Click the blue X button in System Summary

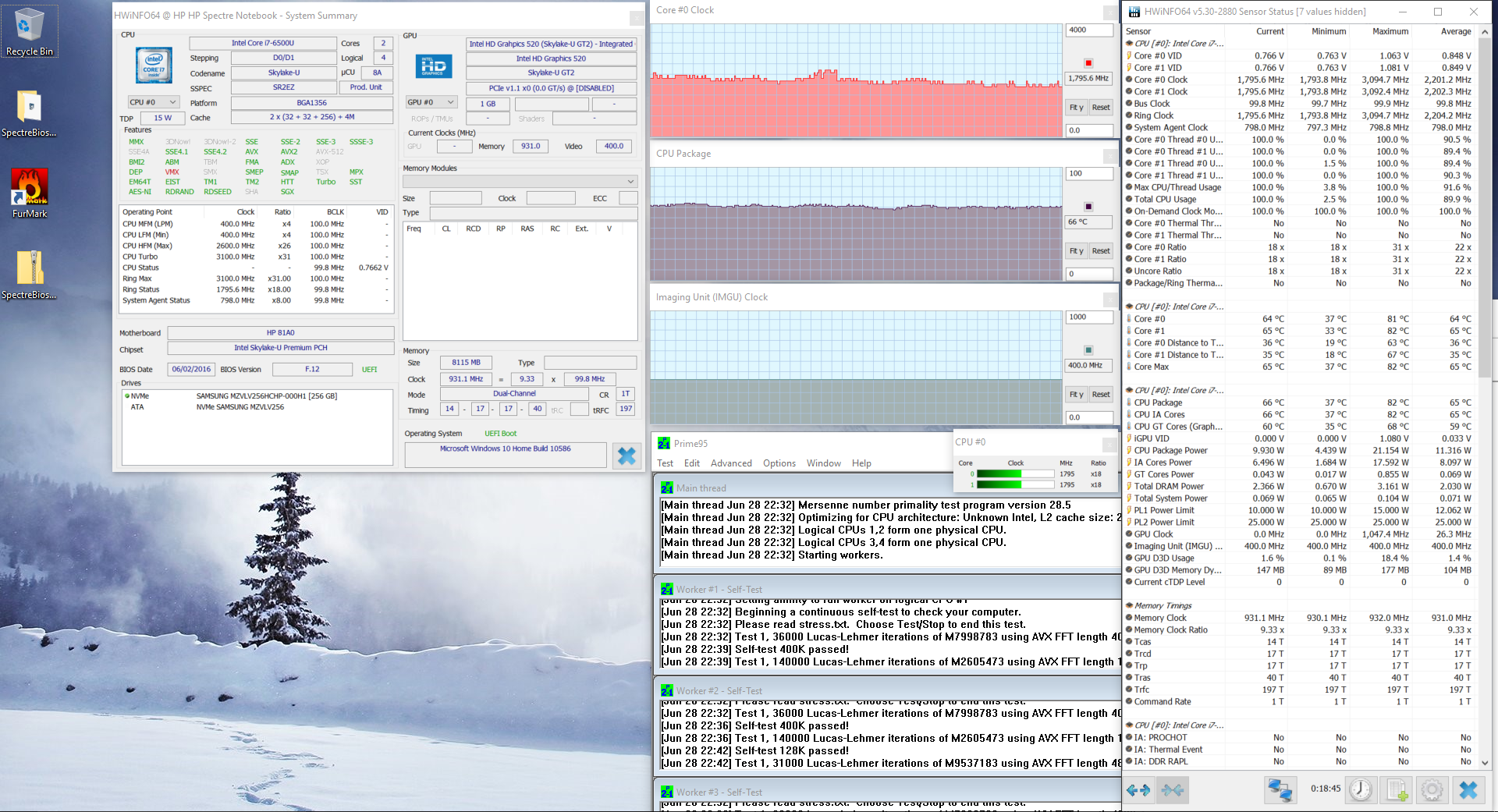coord(626,456)
